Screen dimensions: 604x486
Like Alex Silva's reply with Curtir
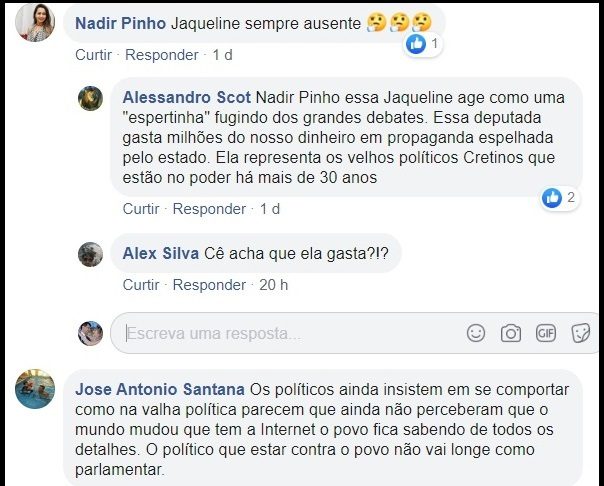tap(141, 285)
